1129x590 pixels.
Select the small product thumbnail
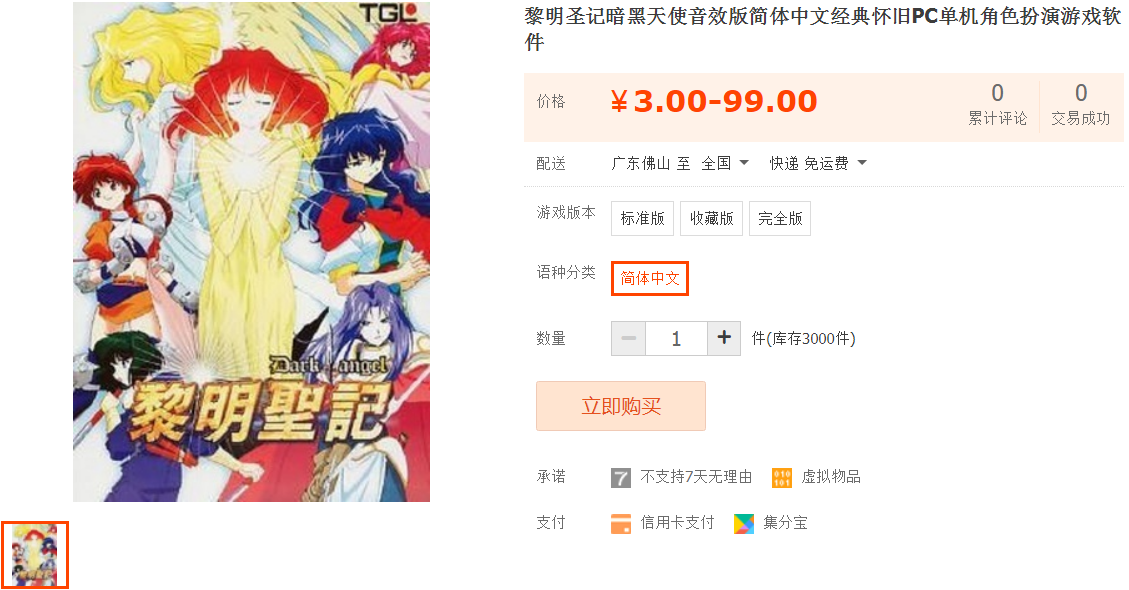[x=35, y=555]
